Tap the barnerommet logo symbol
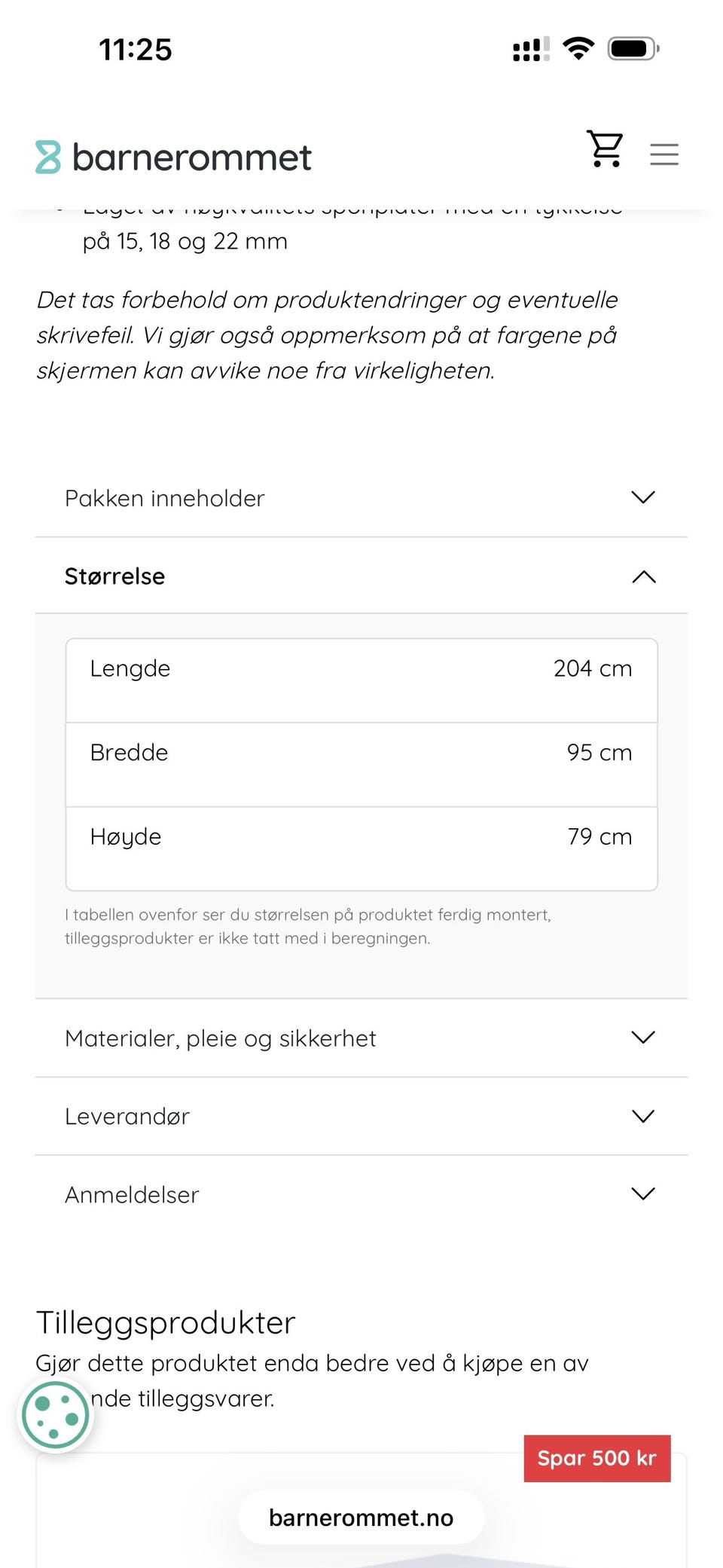 pos(48,157)
